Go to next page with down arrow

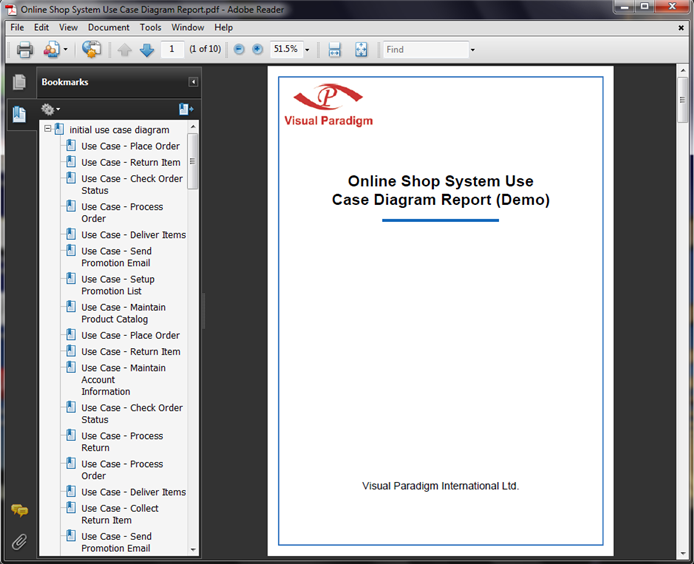pyautogui.click(x=147, y=50)
